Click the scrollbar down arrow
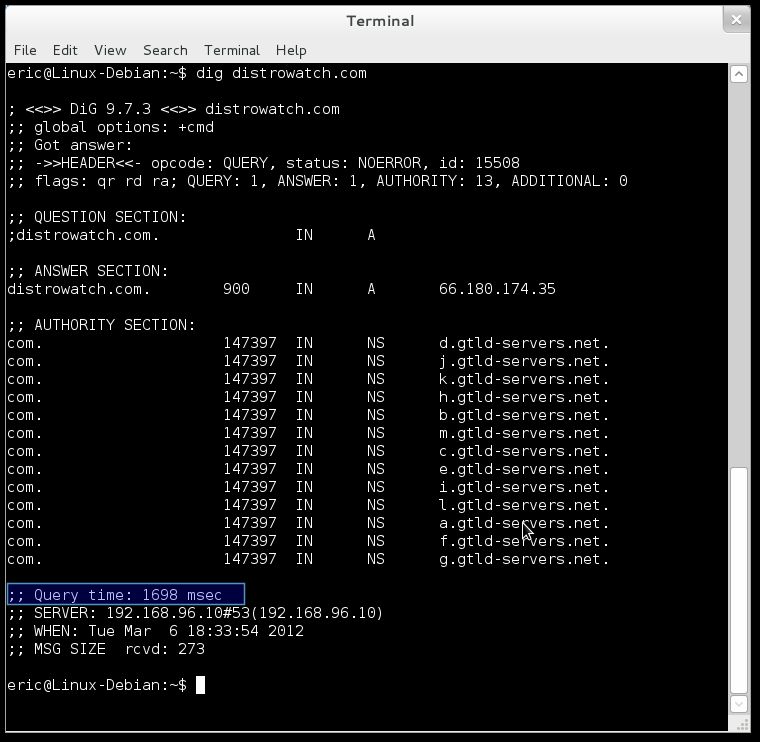This screenshot has height=742, width=760. pyautogui.click(x=739, y=704)
